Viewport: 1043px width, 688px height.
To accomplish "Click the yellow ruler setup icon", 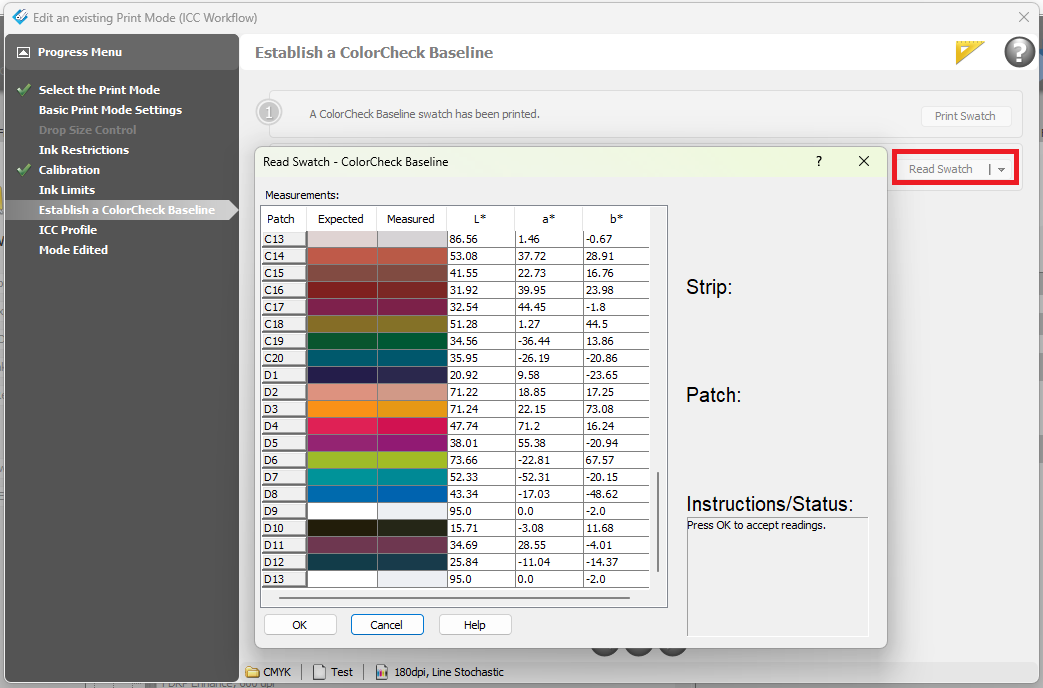I will [969, 51].
